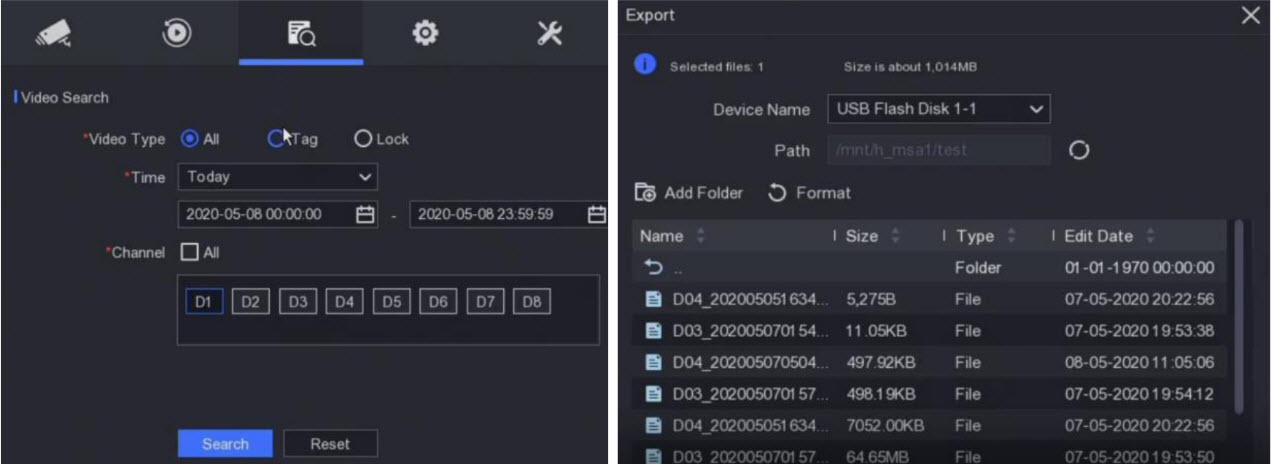
Task: Open the playback icon in top bar
Action: (176, 33)
